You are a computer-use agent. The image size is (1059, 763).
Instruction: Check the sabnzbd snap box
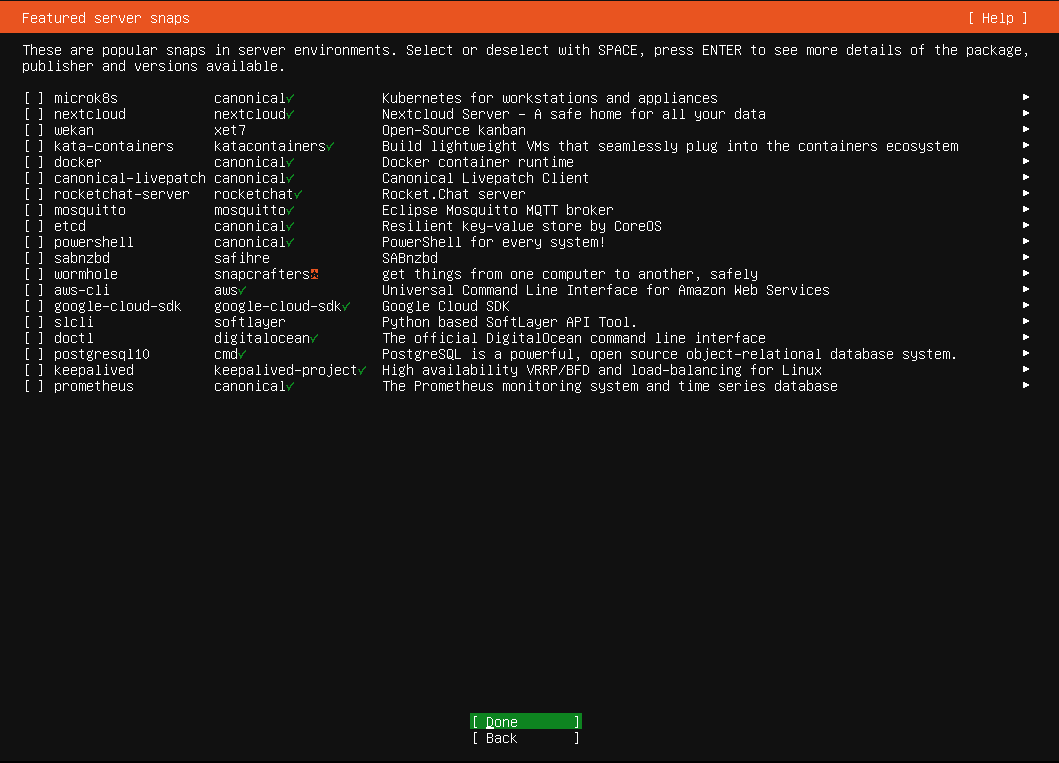34,259
